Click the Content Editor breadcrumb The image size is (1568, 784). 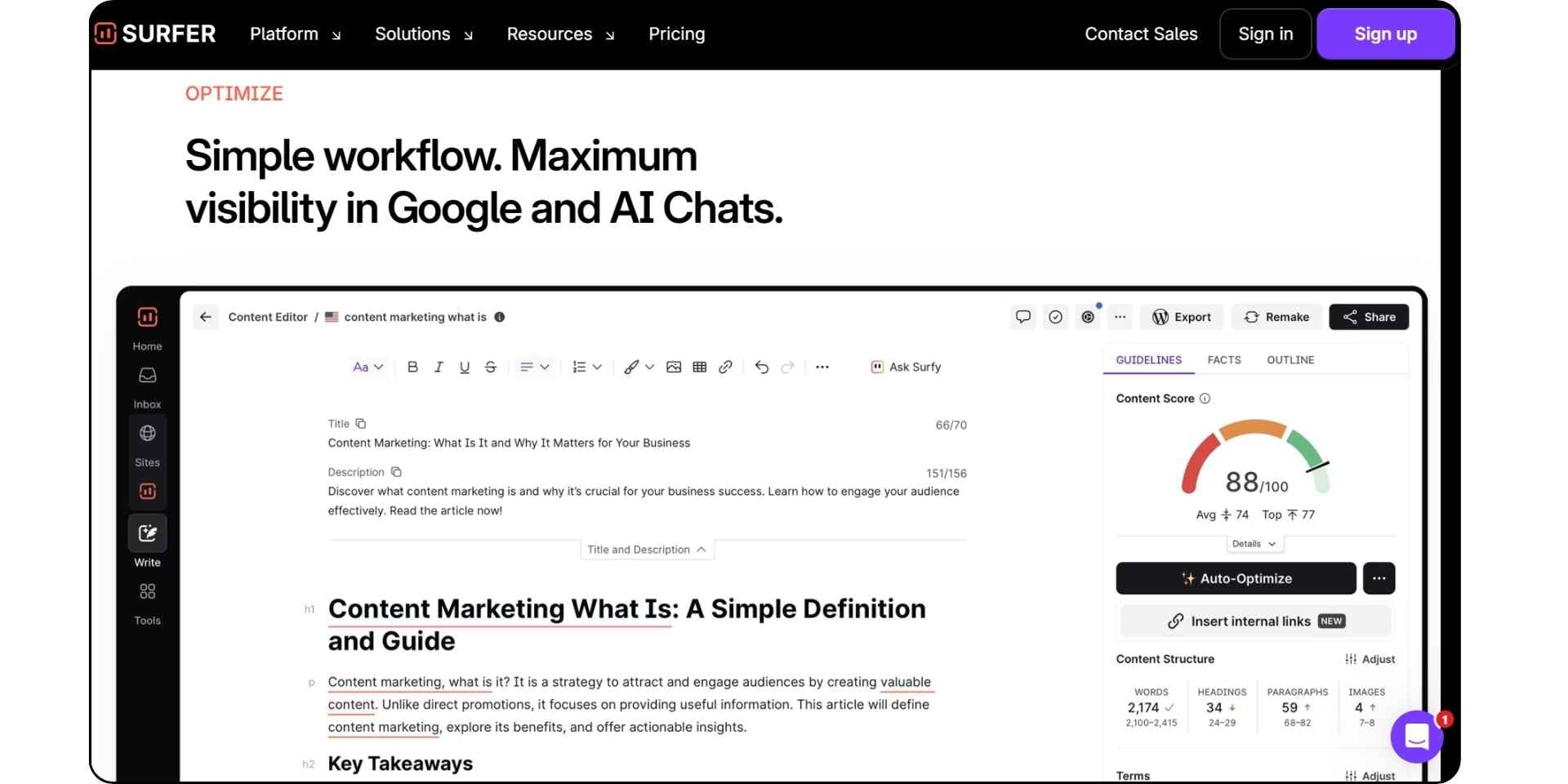click(268, 317)
